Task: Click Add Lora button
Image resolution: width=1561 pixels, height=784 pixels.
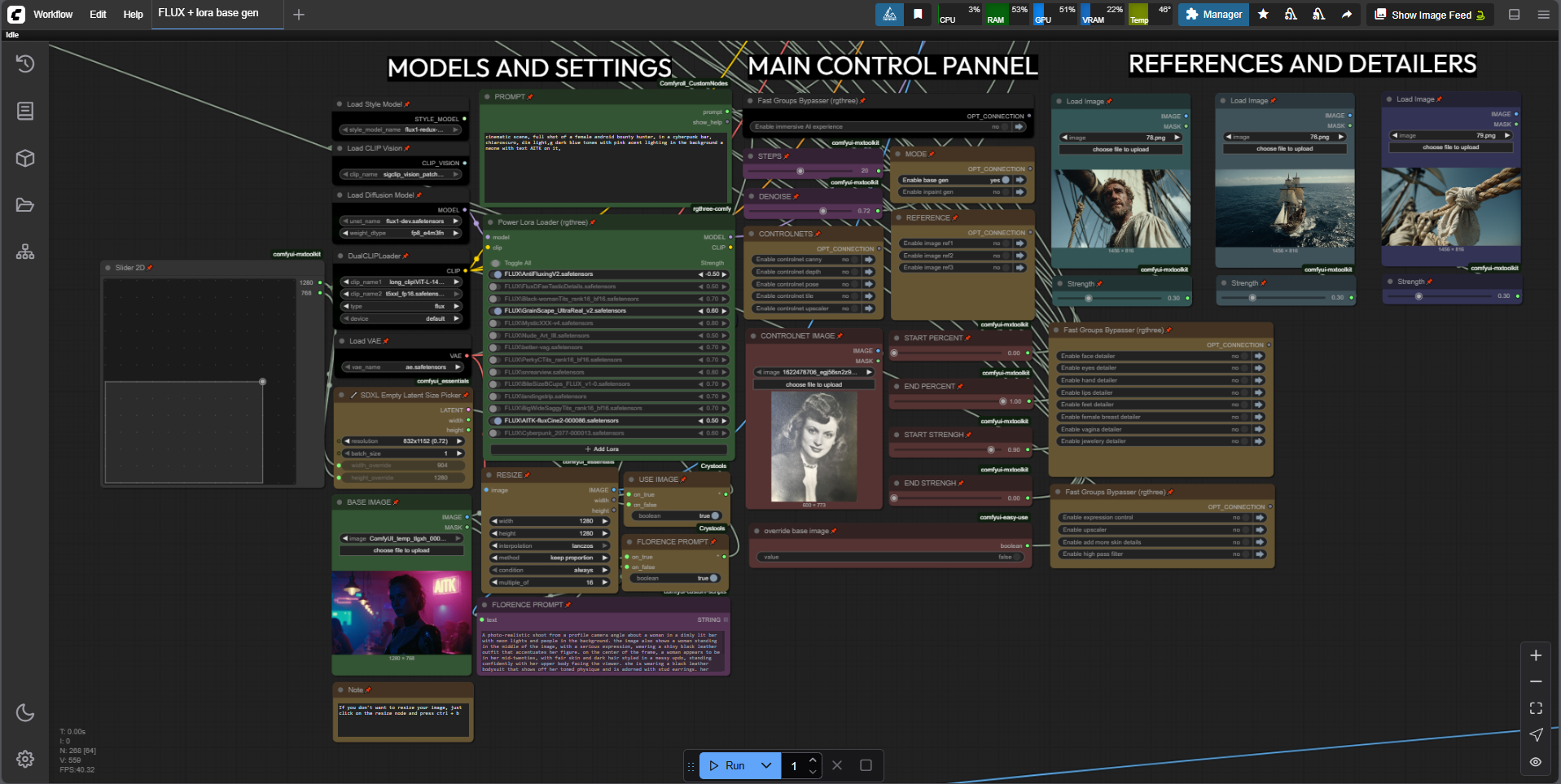Action: click(608, 449)
